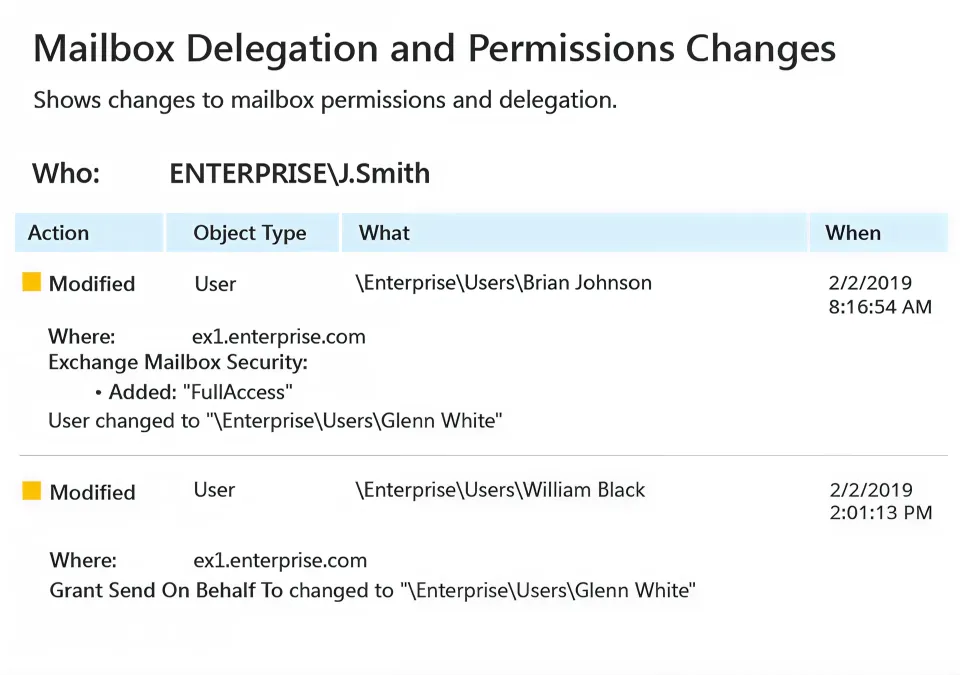This screenshot has height=675, width=960.
Task: Open the \Enterprise\Users\Brian Johnson entry
Action: coord(504,283)
